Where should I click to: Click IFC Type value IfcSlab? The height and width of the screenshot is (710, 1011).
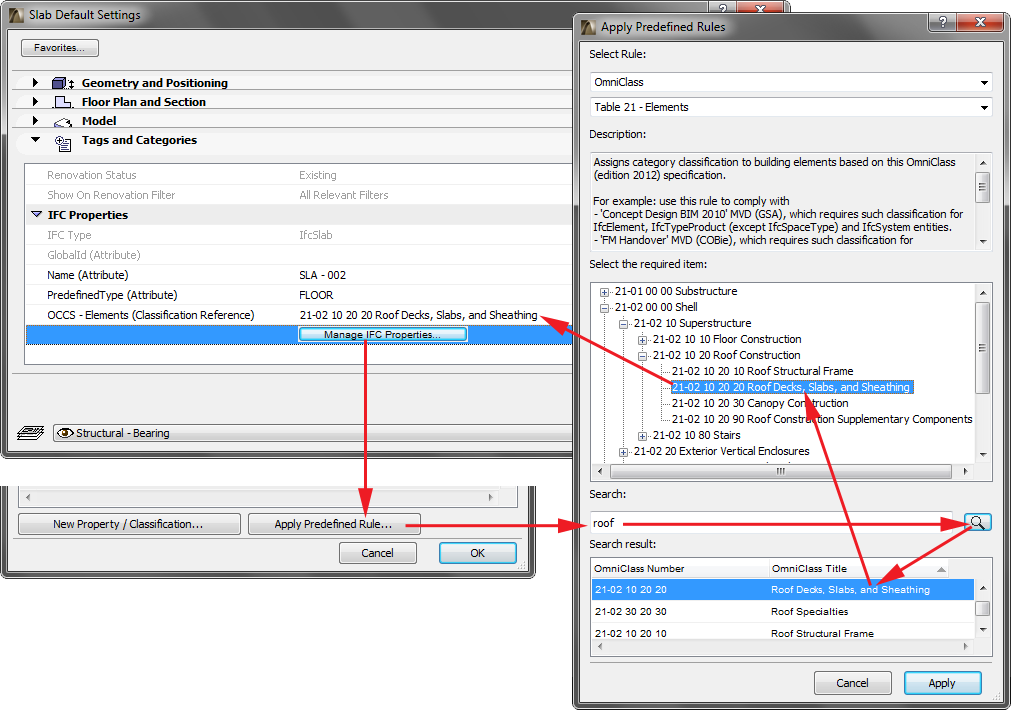click(x=315, y=235)
